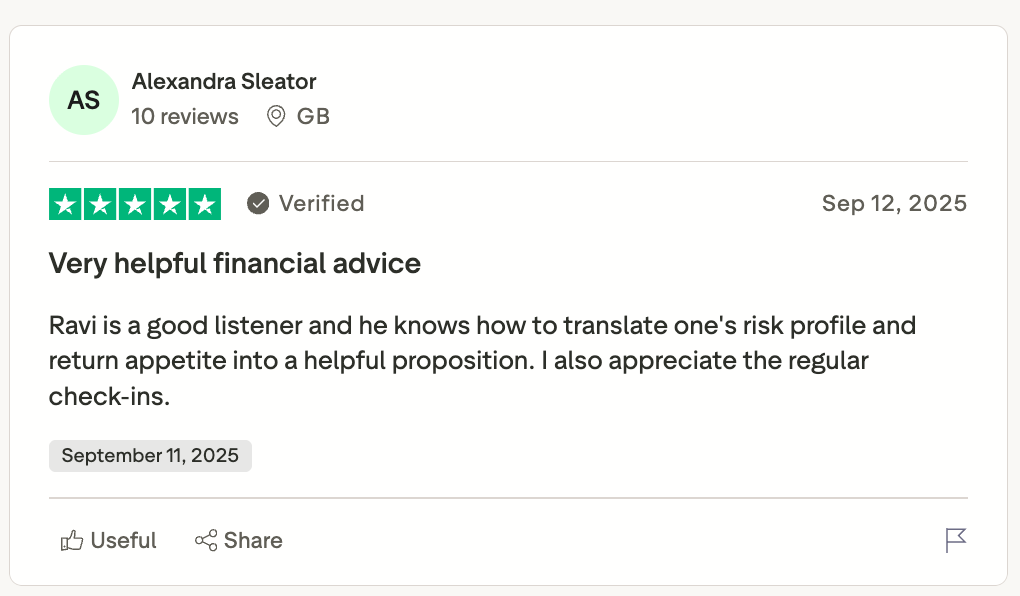Click the review body text about Ravi

click(x=482, y=360)
